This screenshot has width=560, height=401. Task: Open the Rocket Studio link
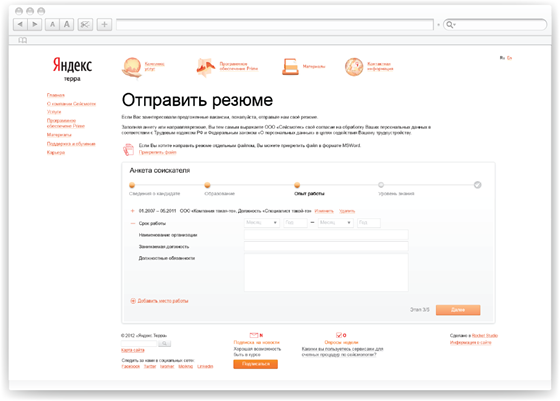click(x=485, y=336)
